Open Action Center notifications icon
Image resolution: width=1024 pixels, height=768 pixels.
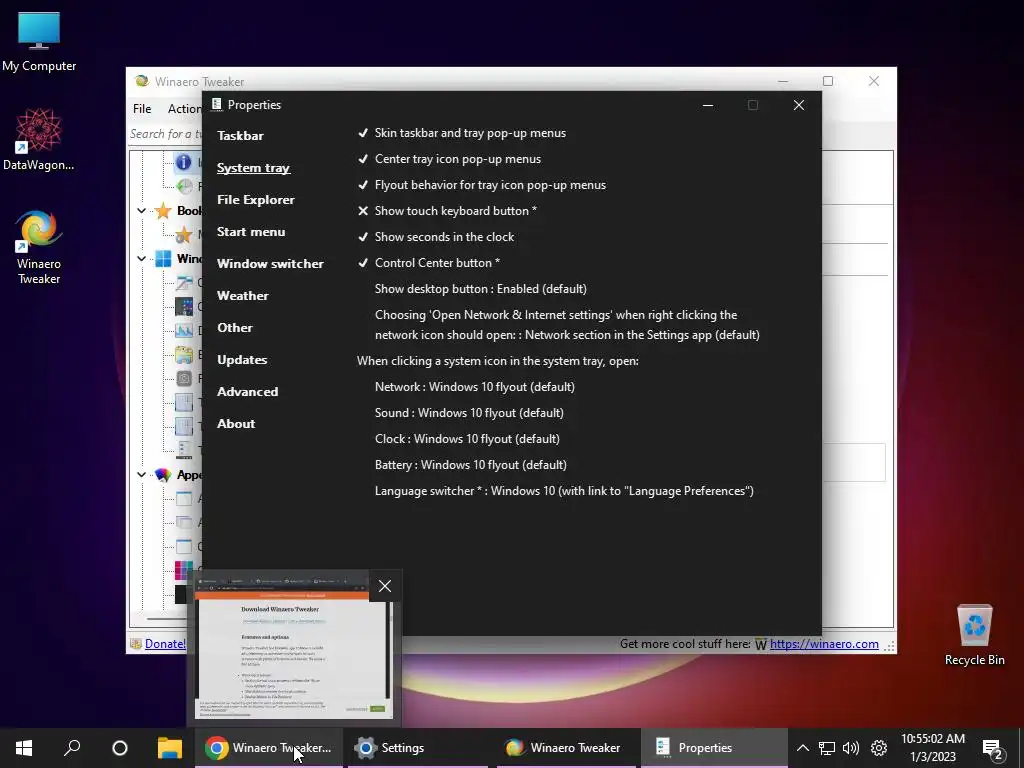click(x=993, y=749)
